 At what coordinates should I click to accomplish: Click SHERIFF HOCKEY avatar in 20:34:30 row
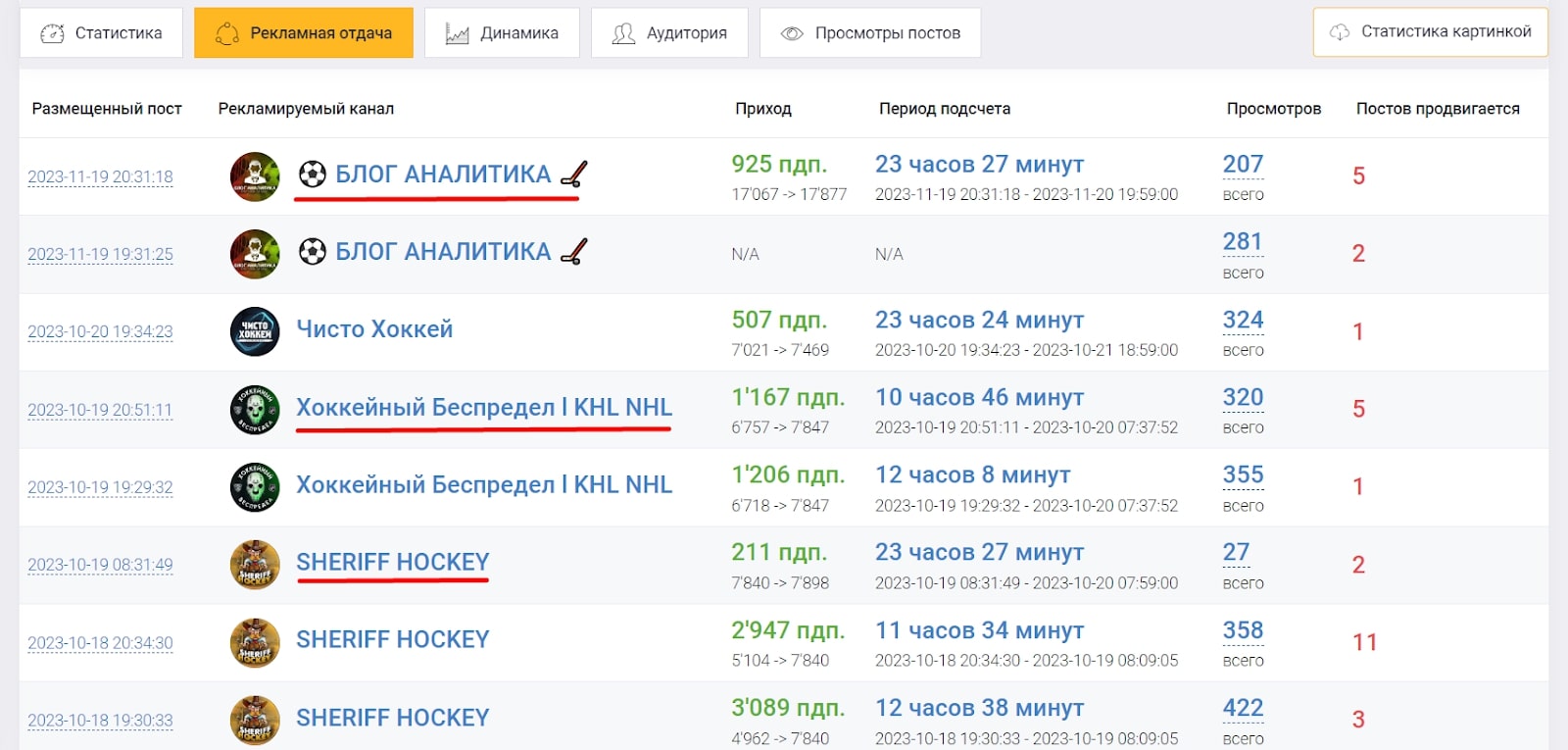255,642
